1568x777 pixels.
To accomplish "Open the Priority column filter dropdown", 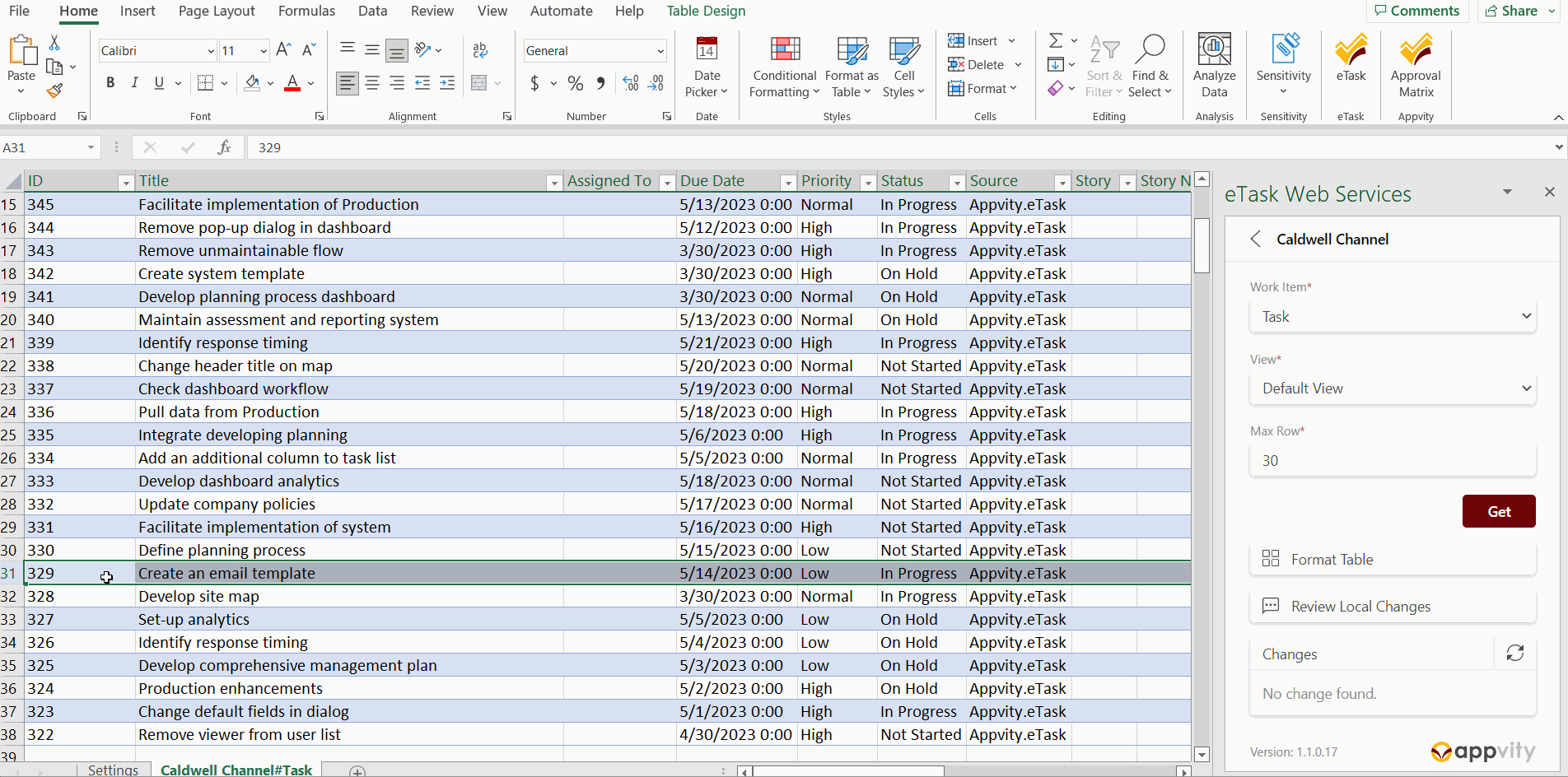I will [867, 183].
